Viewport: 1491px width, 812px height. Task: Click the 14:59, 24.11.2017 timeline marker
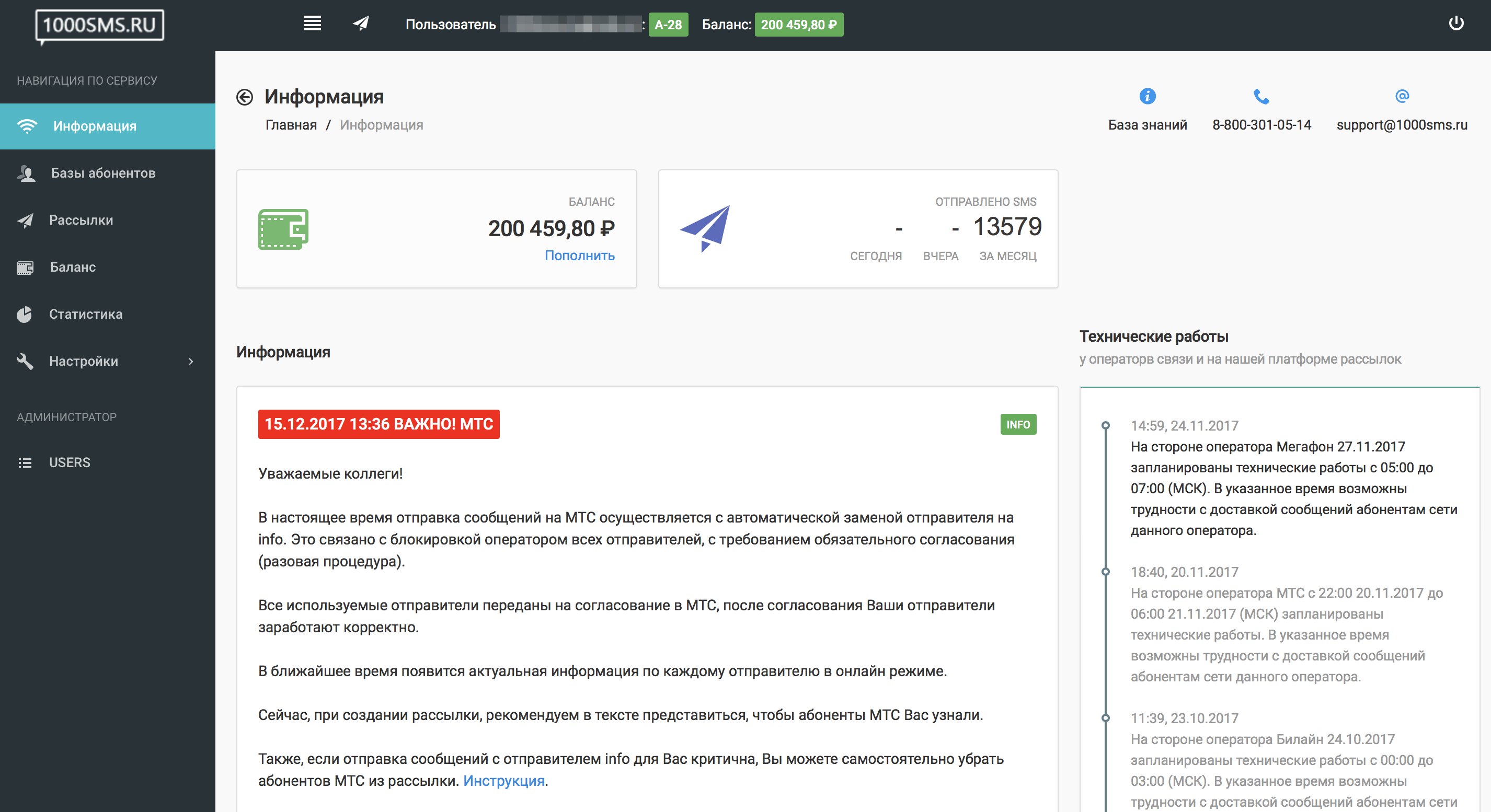tap(1106, 426)
